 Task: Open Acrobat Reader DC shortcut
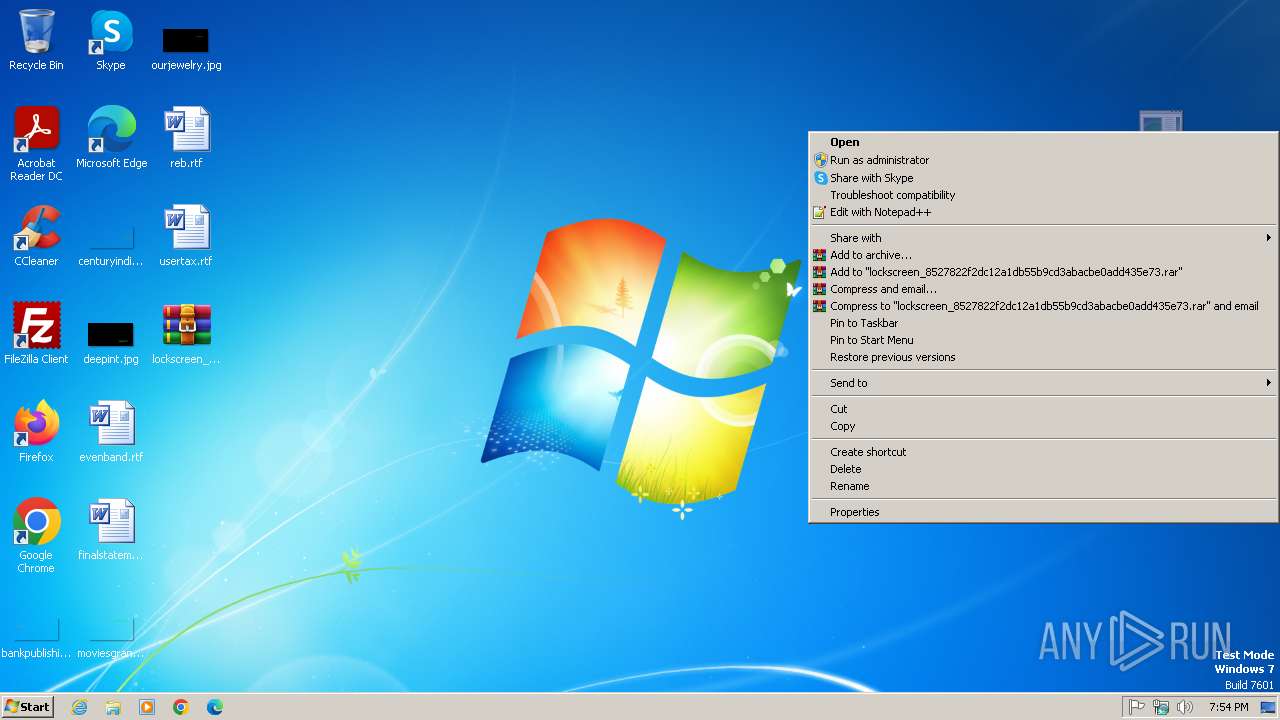click(36, 144)
